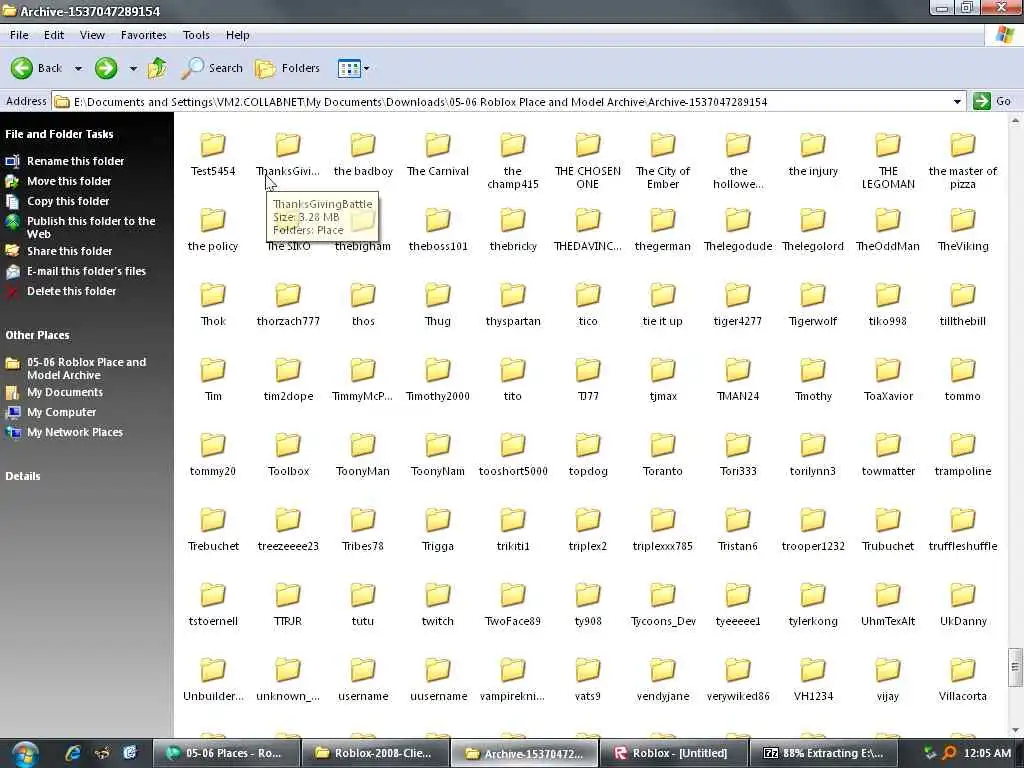
Task: Open the Tools menu
Action: point(196,35)
